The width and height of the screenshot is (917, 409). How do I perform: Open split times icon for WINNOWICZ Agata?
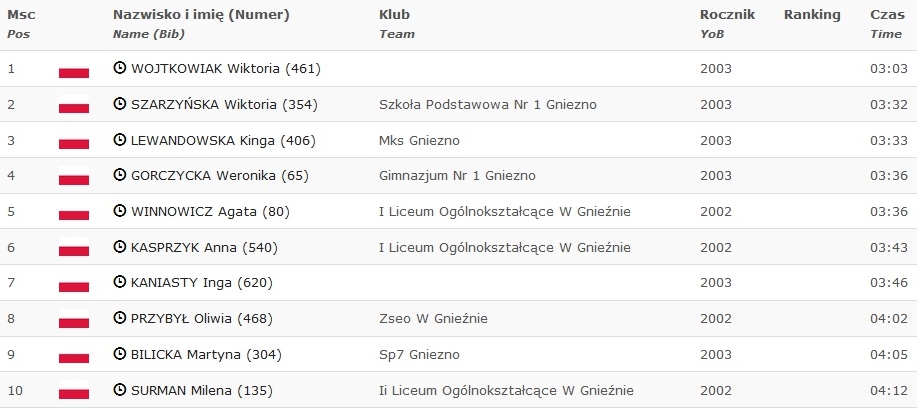pos(119,211)
